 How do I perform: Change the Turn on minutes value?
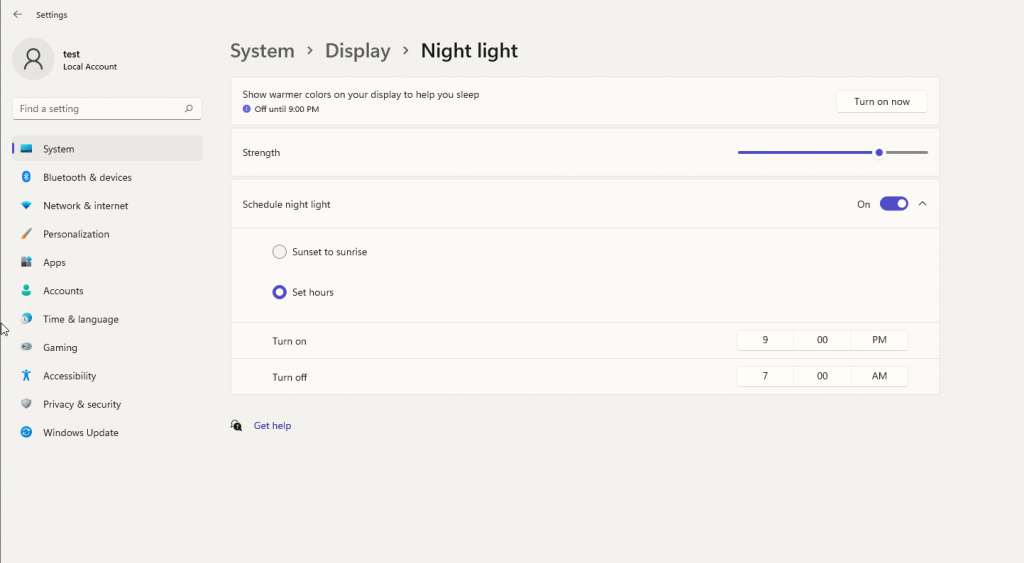822,340
